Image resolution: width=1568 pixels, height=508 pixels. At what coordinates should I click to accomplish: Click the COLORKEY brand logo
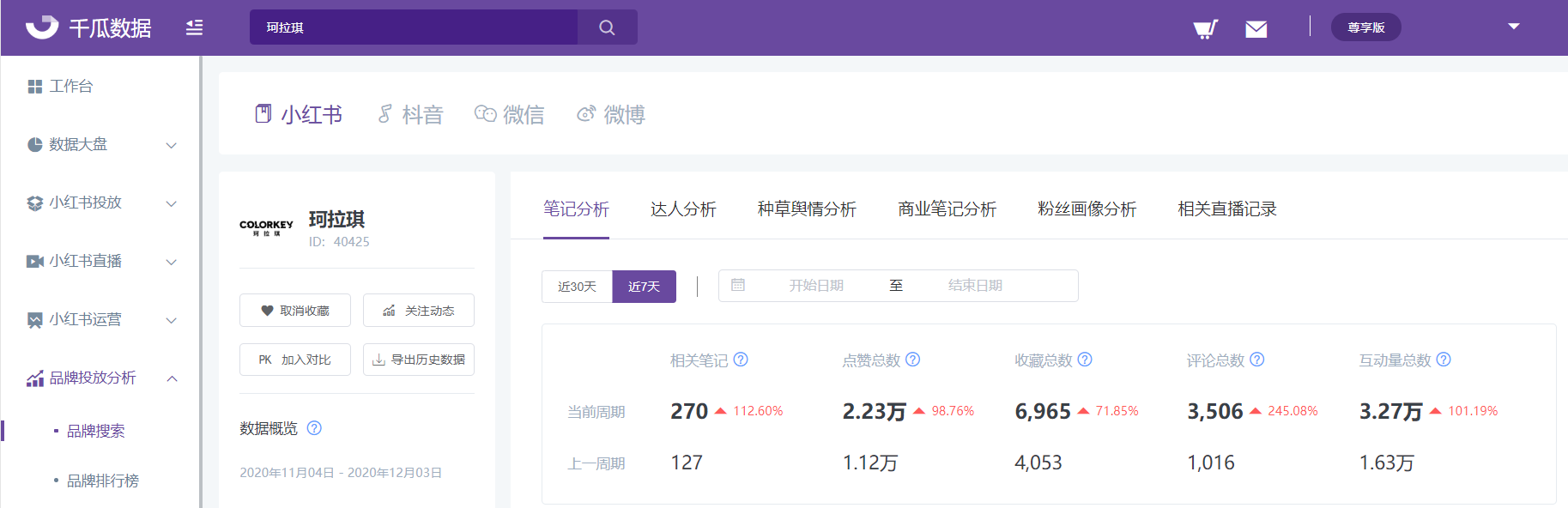(266, 228)
